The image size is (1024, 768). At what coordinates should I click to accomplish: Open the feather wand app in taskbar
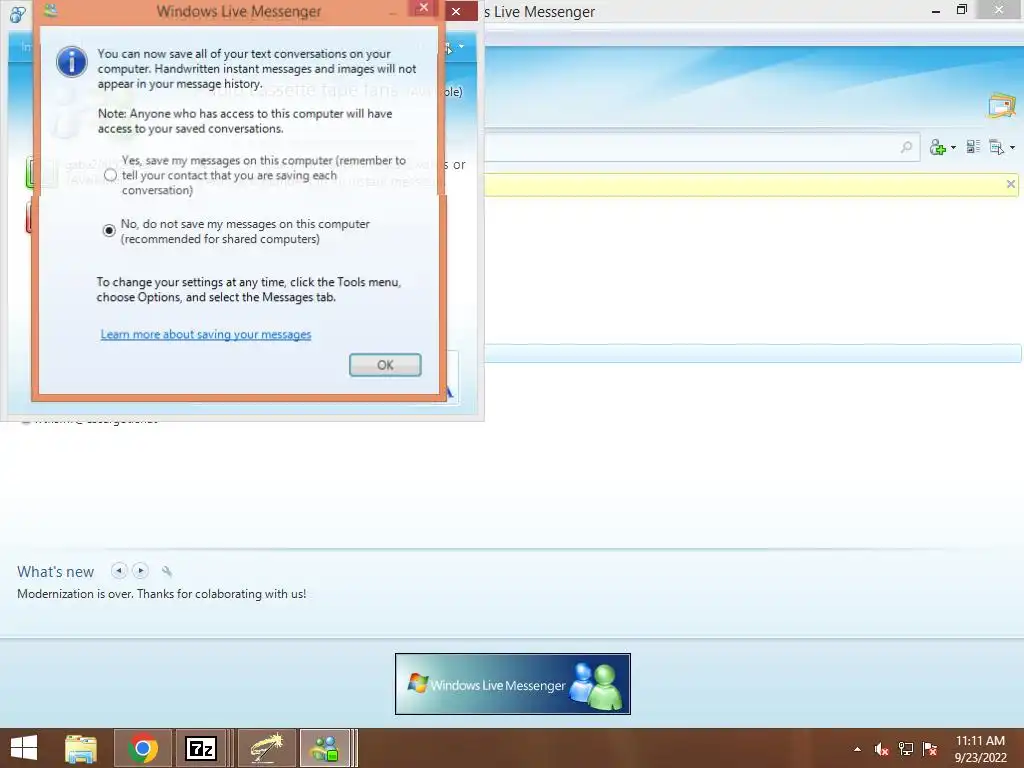point(266,748)
